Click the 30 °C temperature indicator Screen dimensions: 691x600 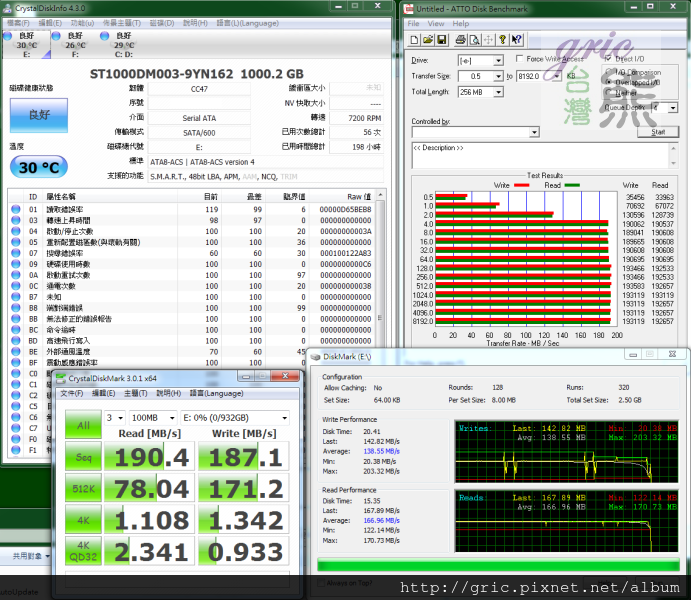(x=39, y=168)
